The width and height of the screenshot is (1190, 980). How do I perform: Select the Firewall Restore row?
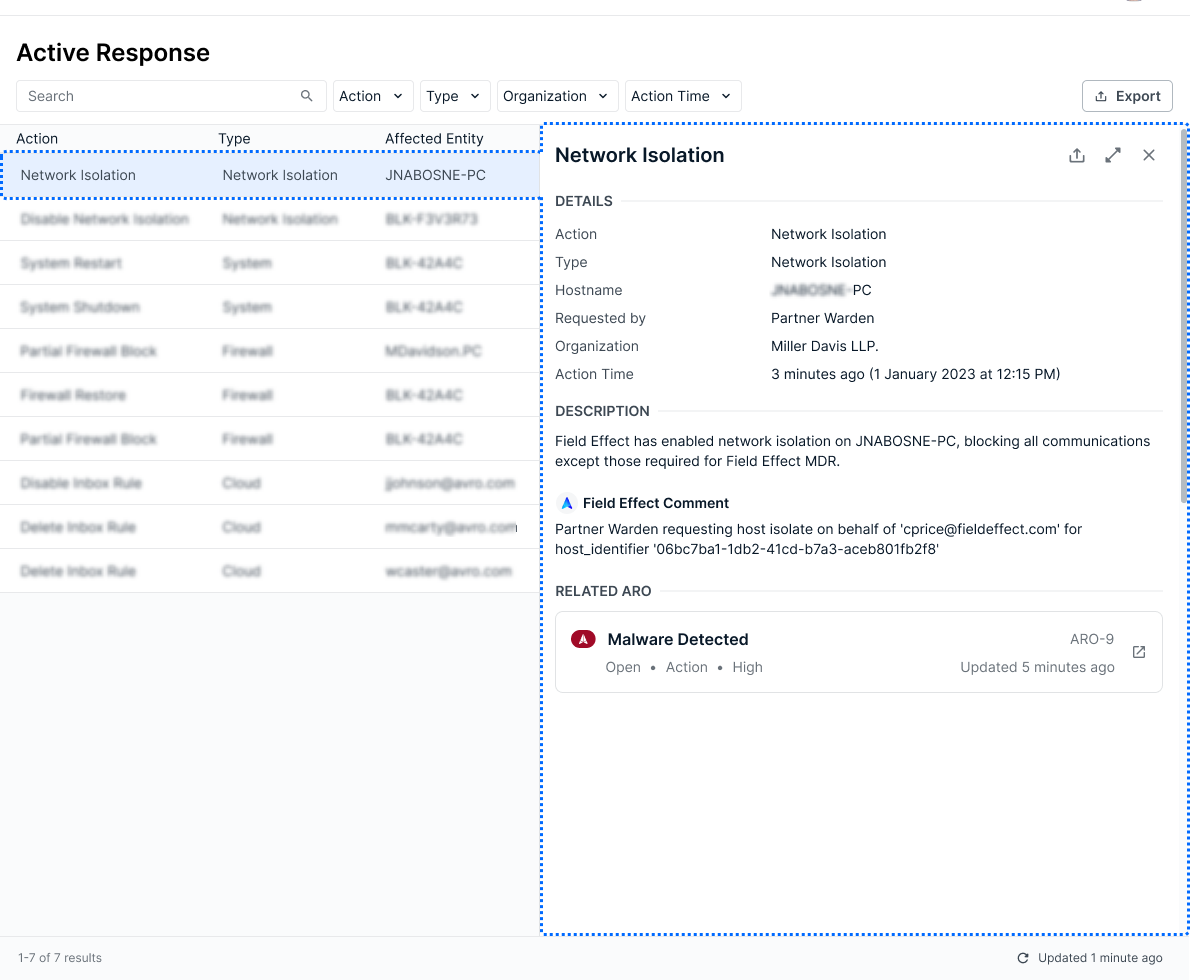point(269,395)
